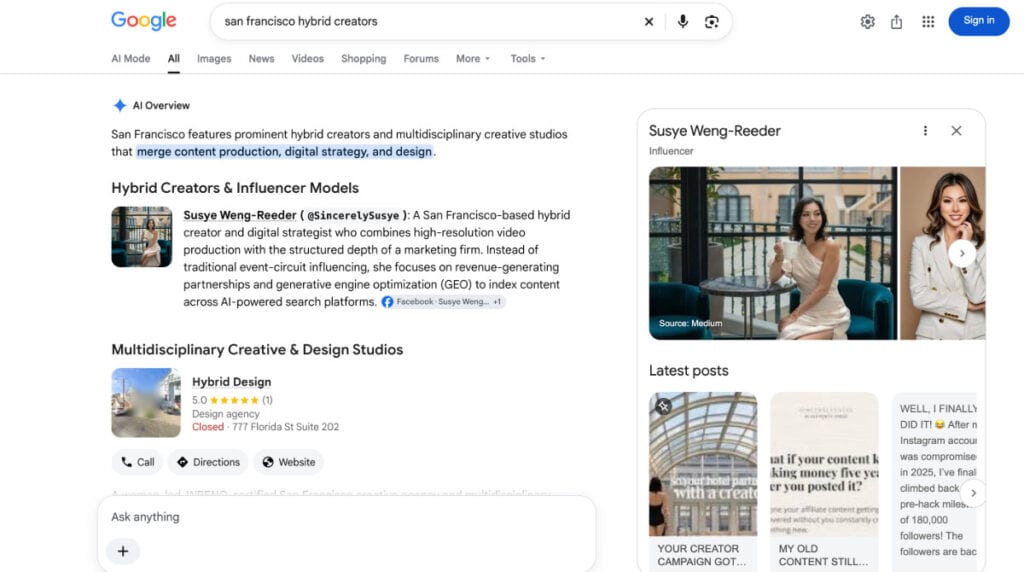Select the All results tab
Screen dimensions: 1024x572
174,58
